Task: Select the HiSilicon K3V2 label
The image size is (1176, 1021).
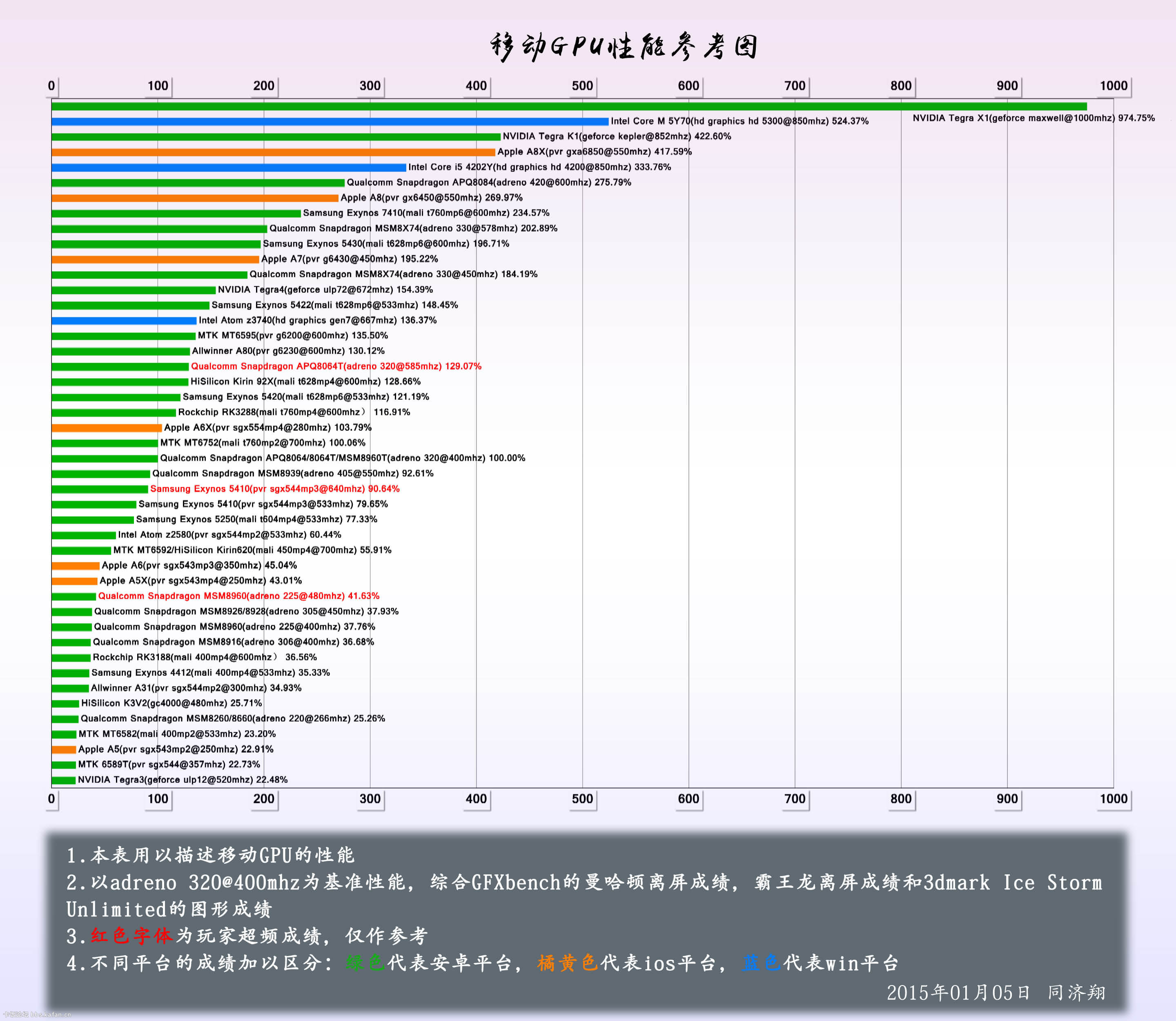Action: click(171, 704)
